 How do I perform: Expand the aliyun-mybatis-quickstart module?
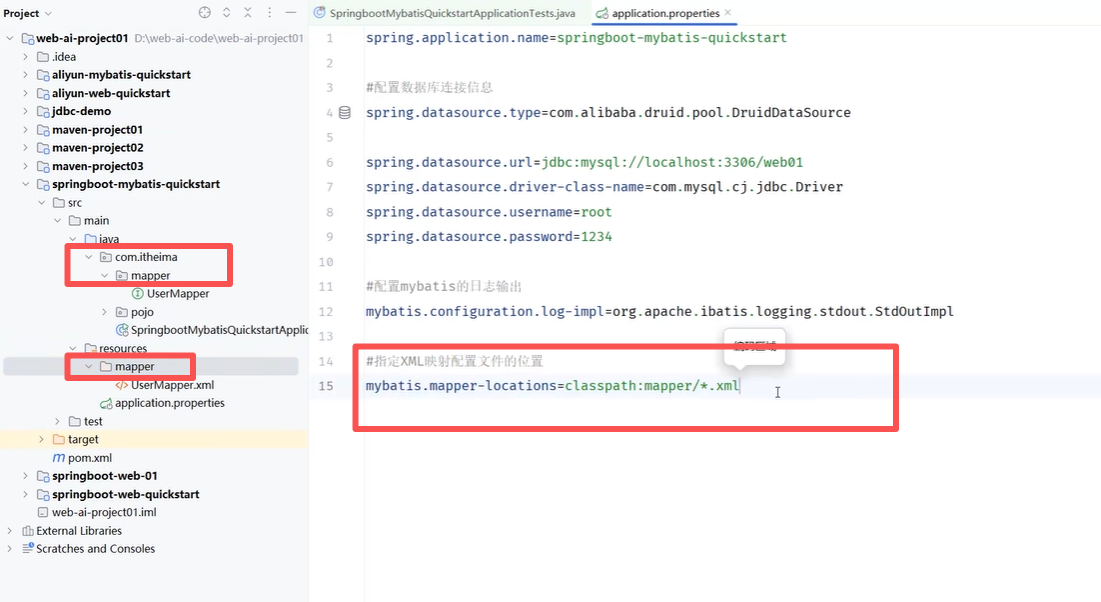point(26,74)
